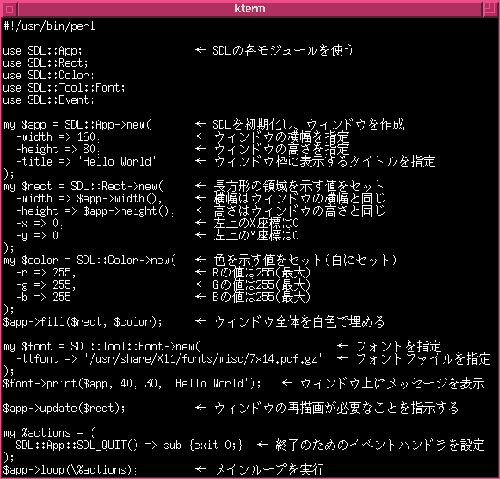Click the 'use SDL::Tool::Font;' line
500x479 pixels.
64,88
